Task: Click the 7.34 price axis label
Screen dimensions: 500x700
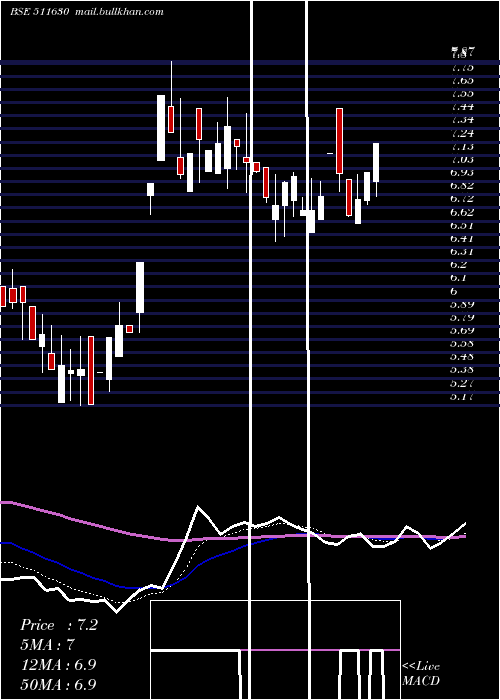Action: (462, 120)
